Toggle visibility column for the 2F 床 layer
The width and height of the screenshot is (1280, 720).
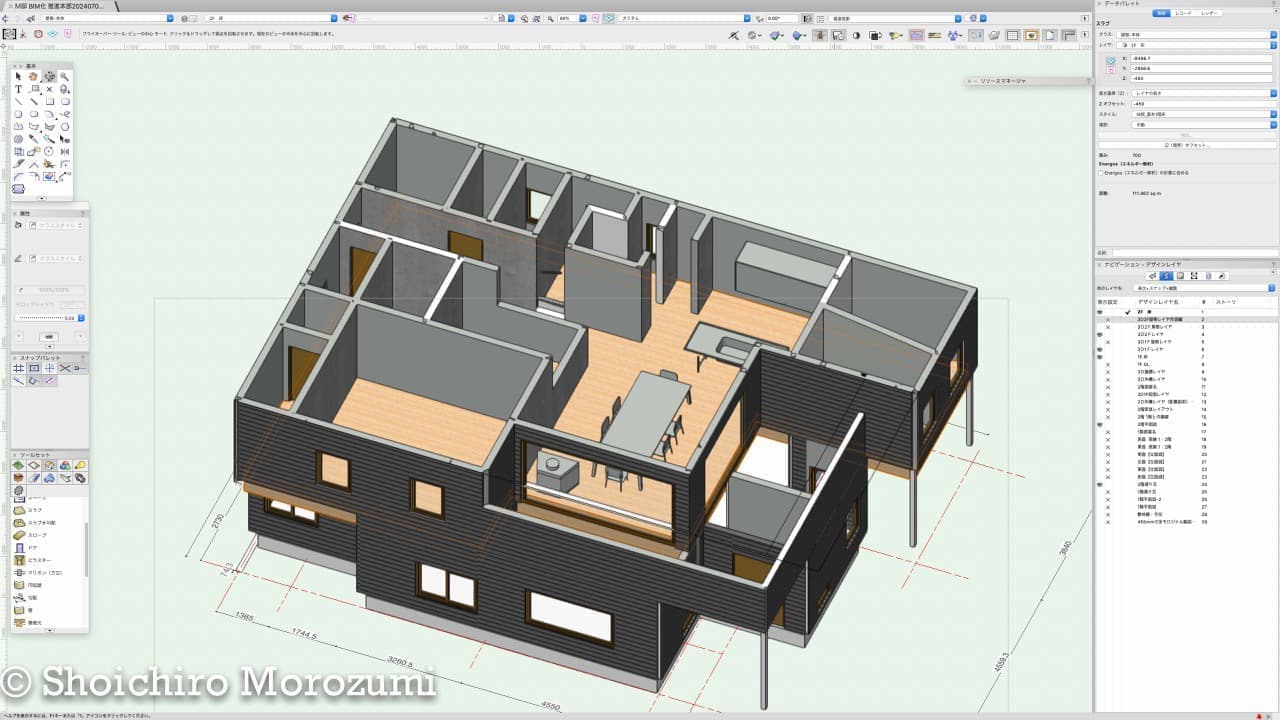coord(1101,312)
